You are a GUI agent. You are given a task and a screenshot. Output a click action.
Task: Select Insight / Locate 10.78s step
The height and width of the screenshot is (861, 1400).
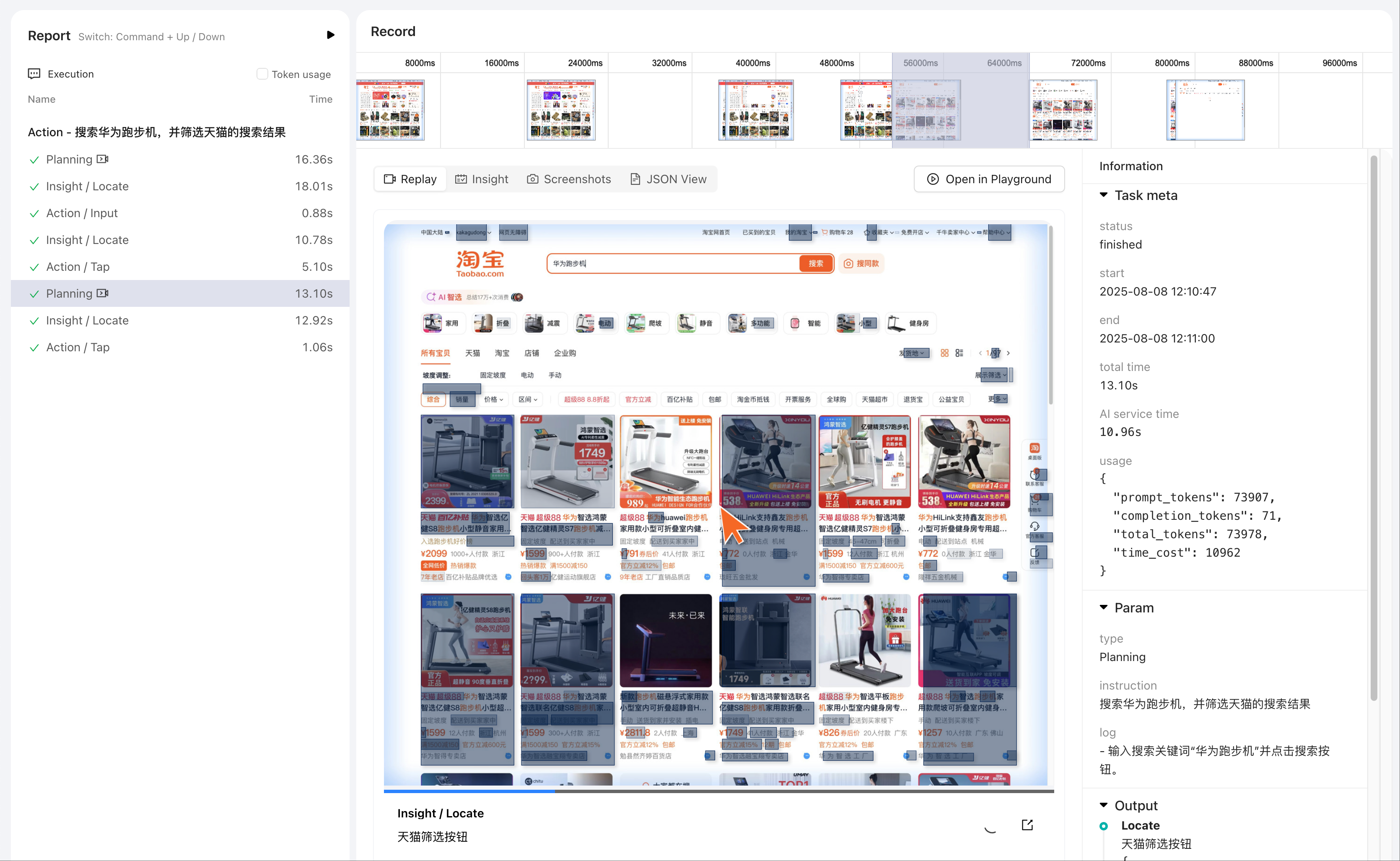click(x=180, y=240)
